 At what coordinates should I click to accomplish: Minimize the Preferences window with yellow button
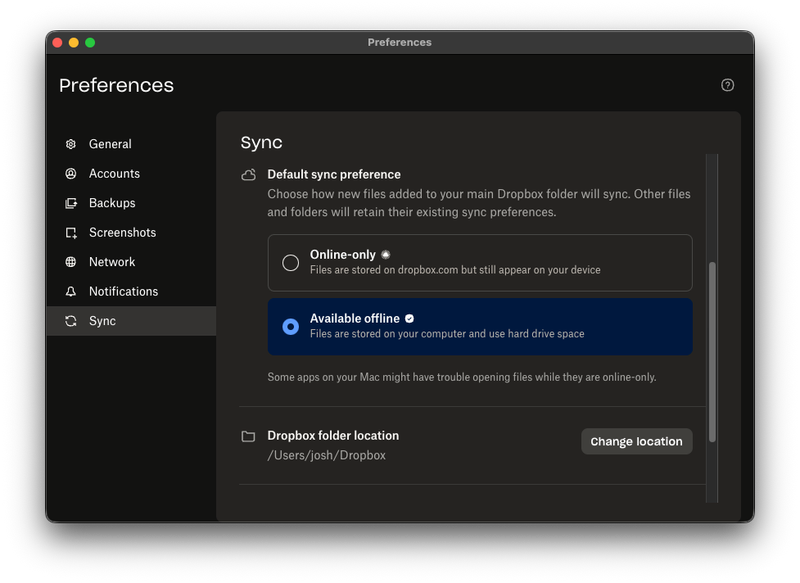click(x=73, y=43)
